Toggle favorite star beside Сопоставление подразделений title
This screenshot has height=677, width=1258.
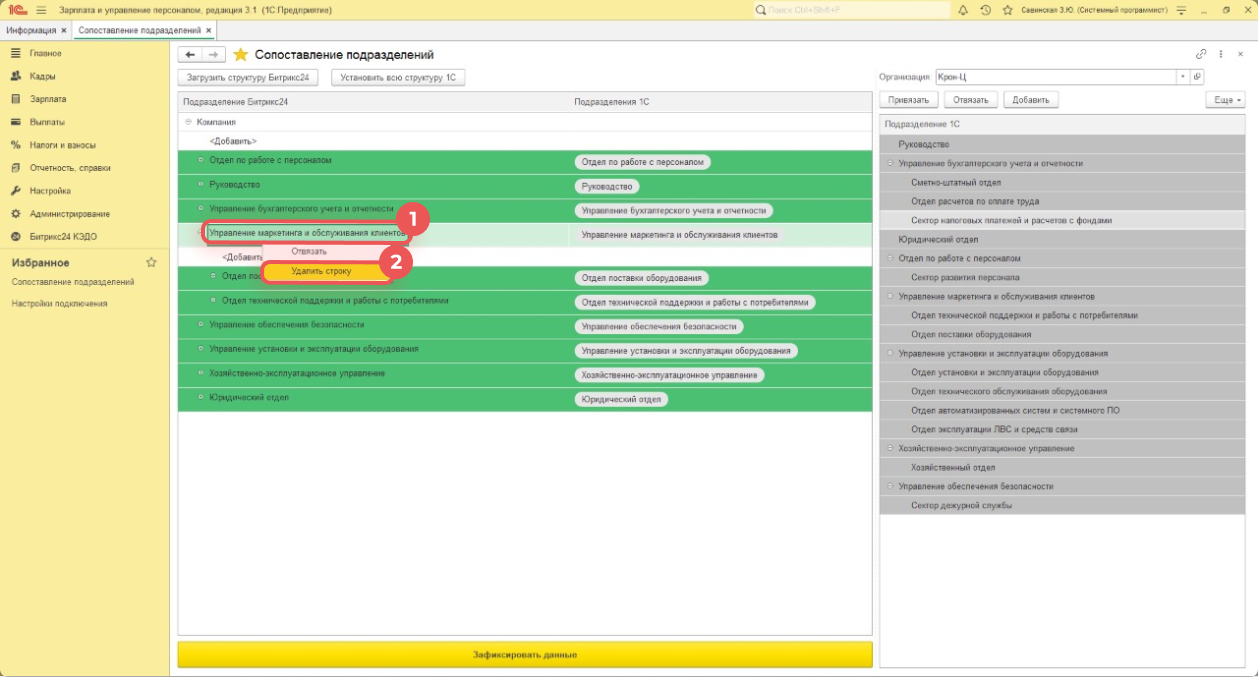tap(240, 54)
